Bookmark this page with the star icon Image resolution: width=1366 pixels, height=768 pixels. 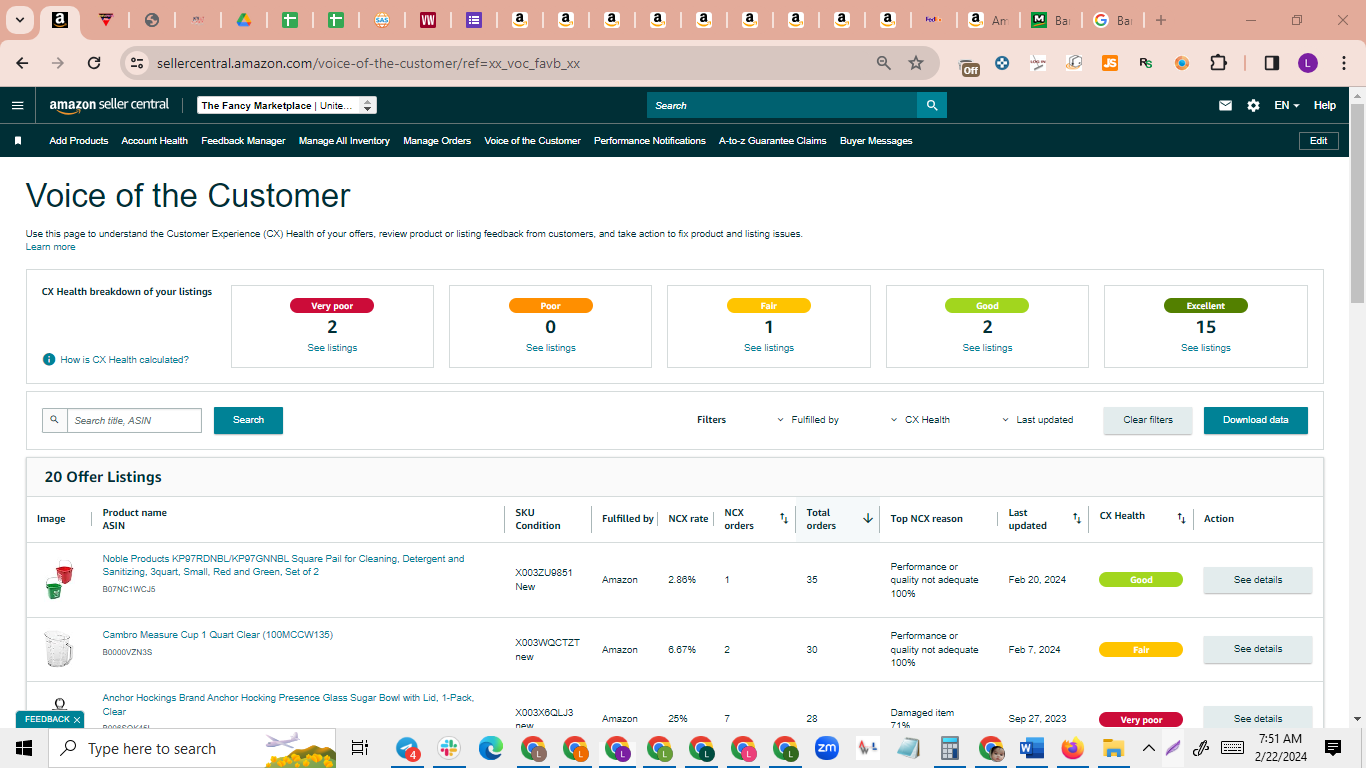point(915,63)
